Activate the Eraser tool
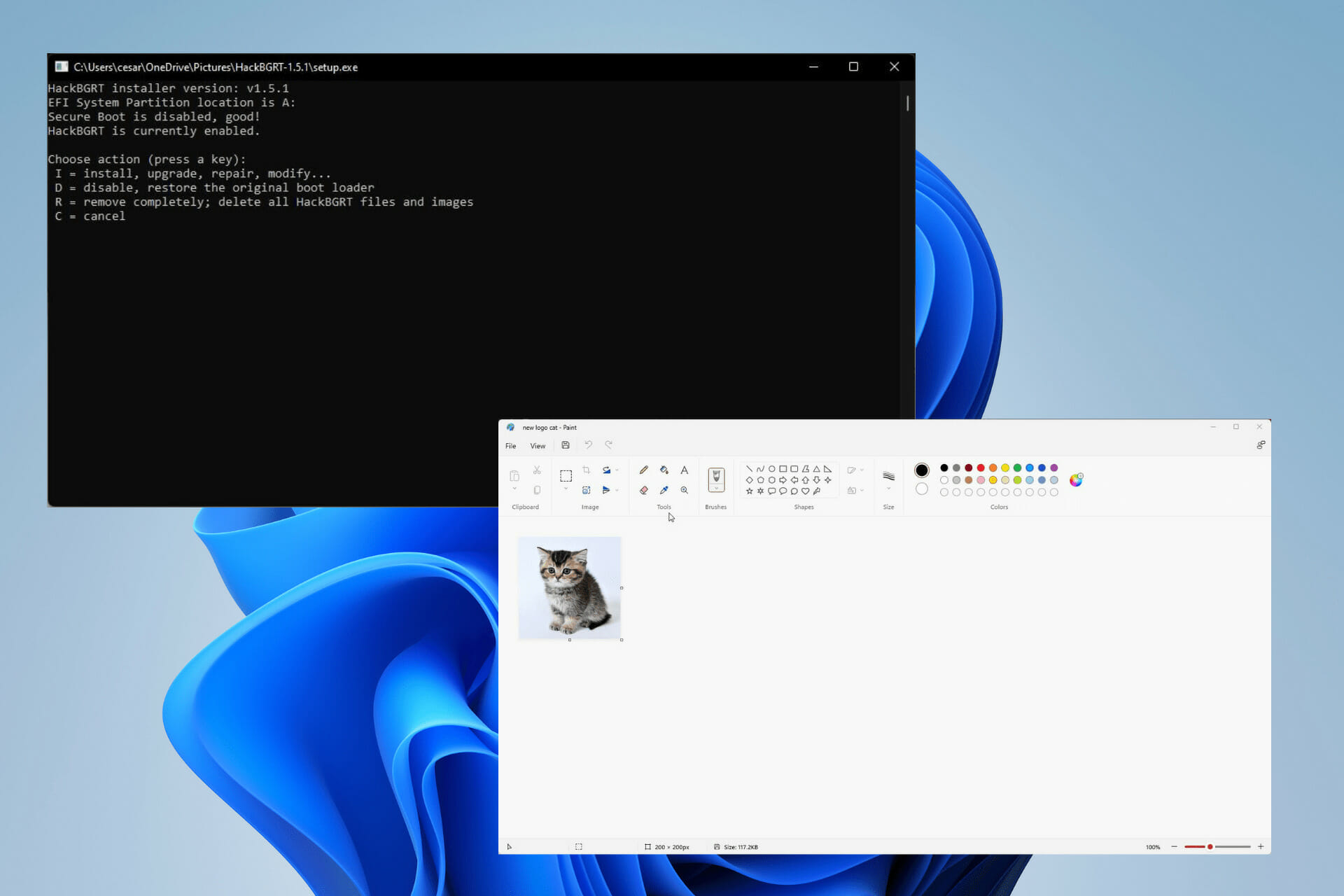1344x896 pixels. [643, 490]
